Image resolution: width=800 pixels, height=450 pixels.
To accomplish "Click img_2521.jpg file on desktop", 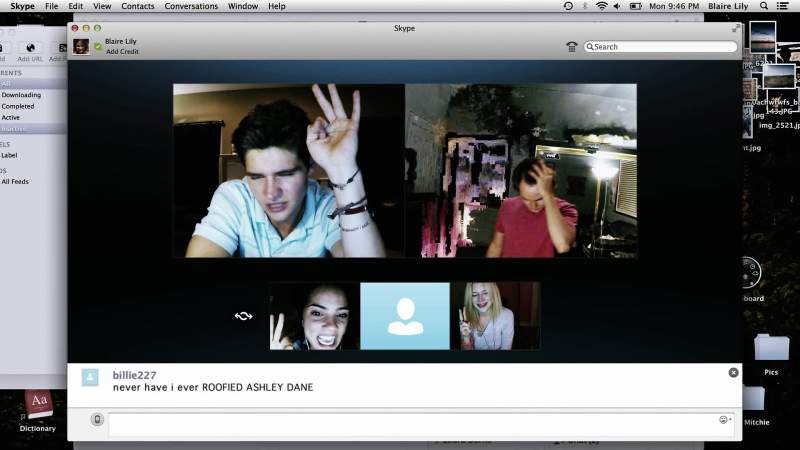I will [779, 125].
